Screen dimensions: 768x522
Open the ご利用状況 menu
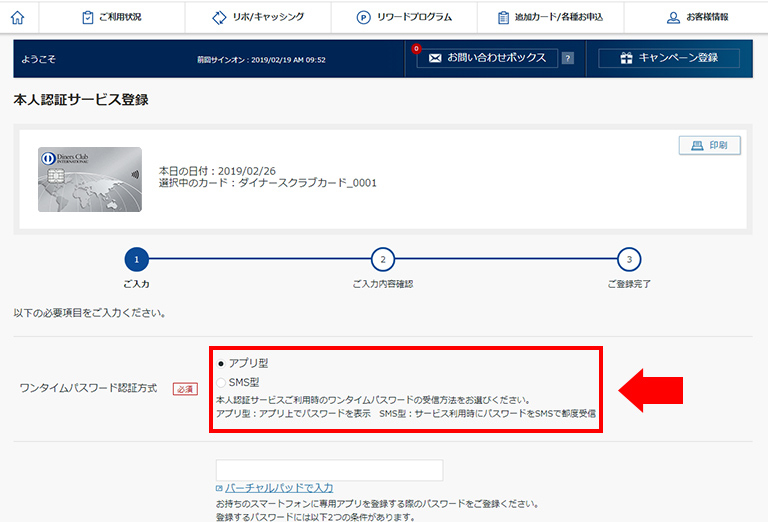(112, 17)
